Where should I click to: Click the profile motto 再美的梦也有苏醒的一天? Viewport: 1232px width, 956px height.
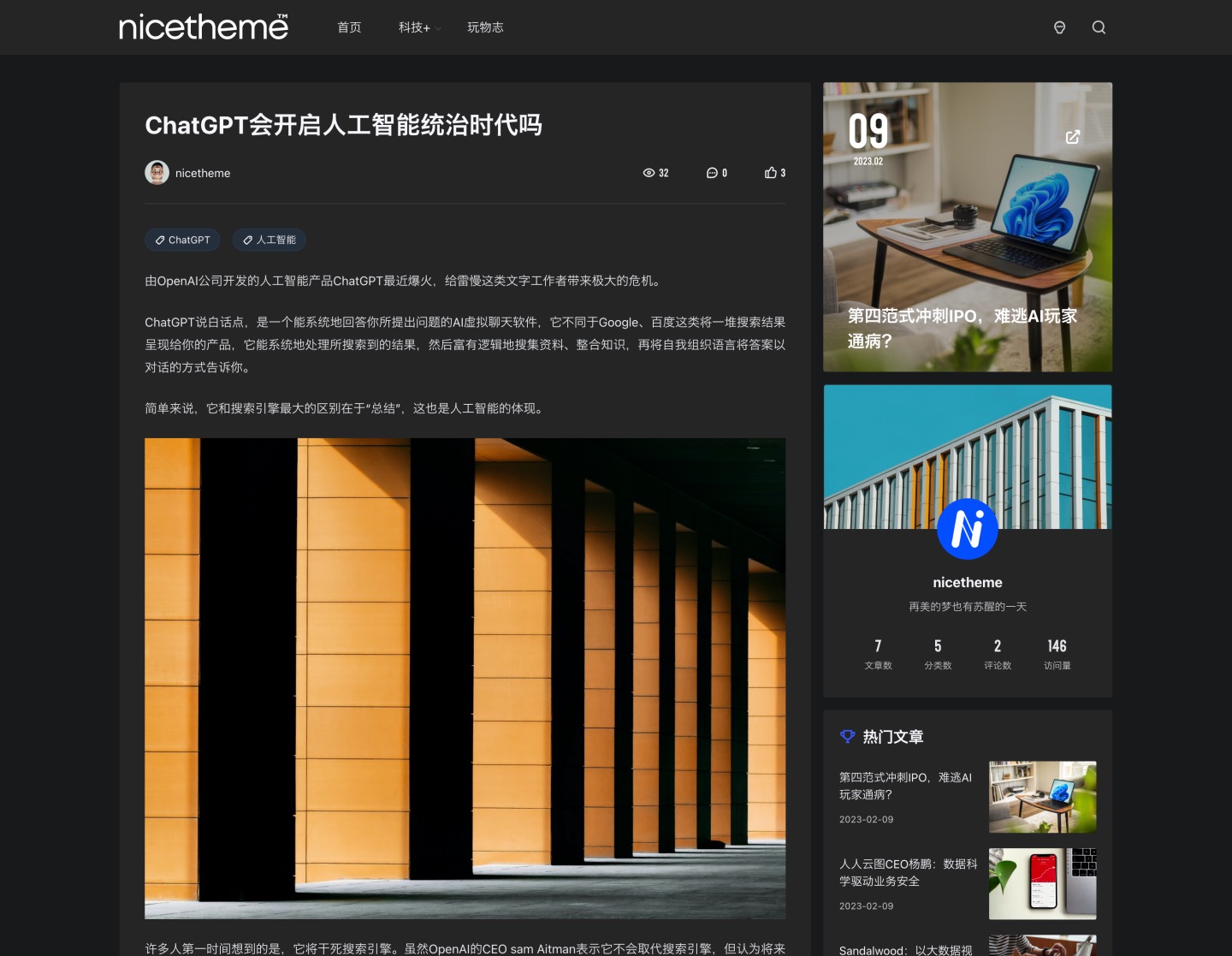tap(968, 607)
